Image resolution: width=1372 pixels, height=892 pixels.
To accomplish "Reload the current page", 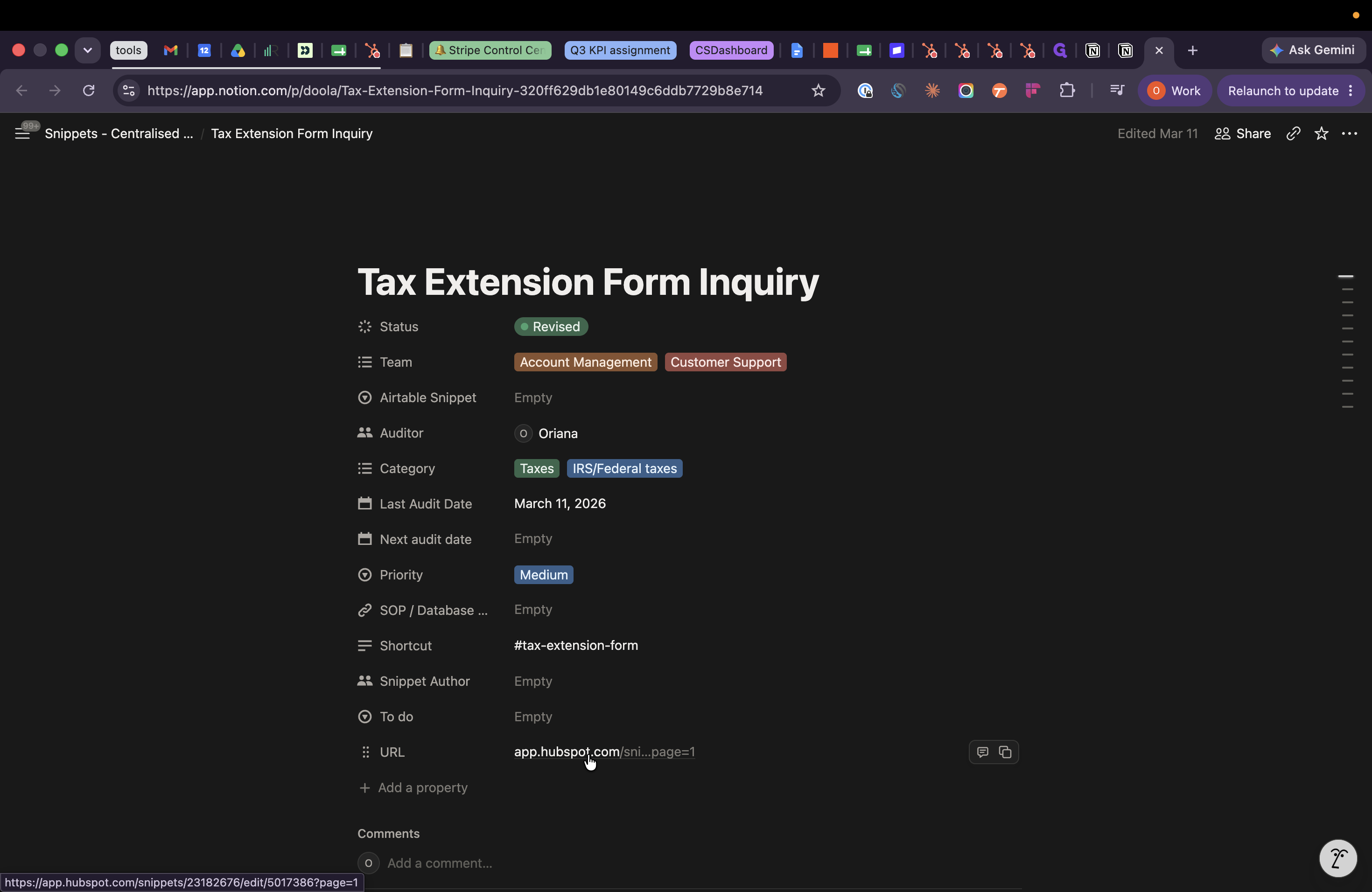I will pos(88,91).
